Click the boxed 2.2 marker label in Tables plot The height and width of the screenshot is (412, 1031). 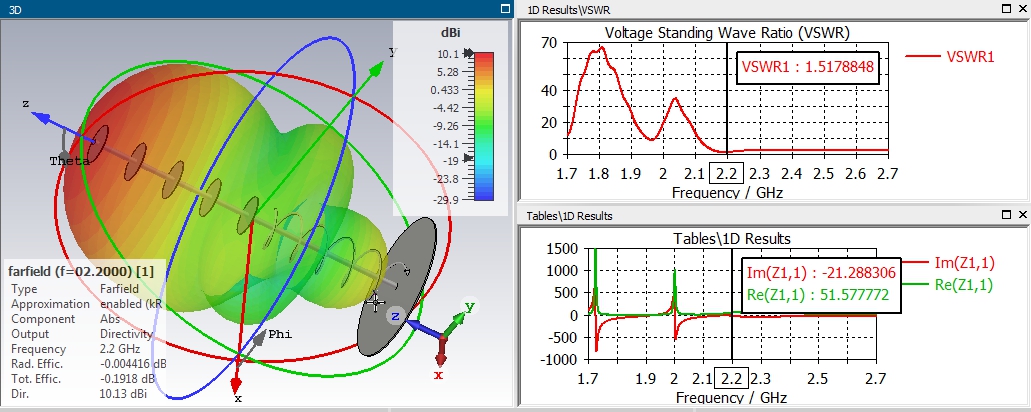(731, 379)
